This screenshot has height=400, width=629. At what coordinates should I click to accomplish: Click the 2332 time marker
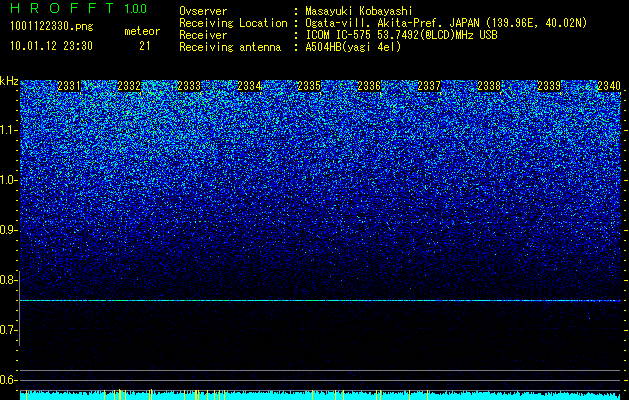[x=129, y=86]
